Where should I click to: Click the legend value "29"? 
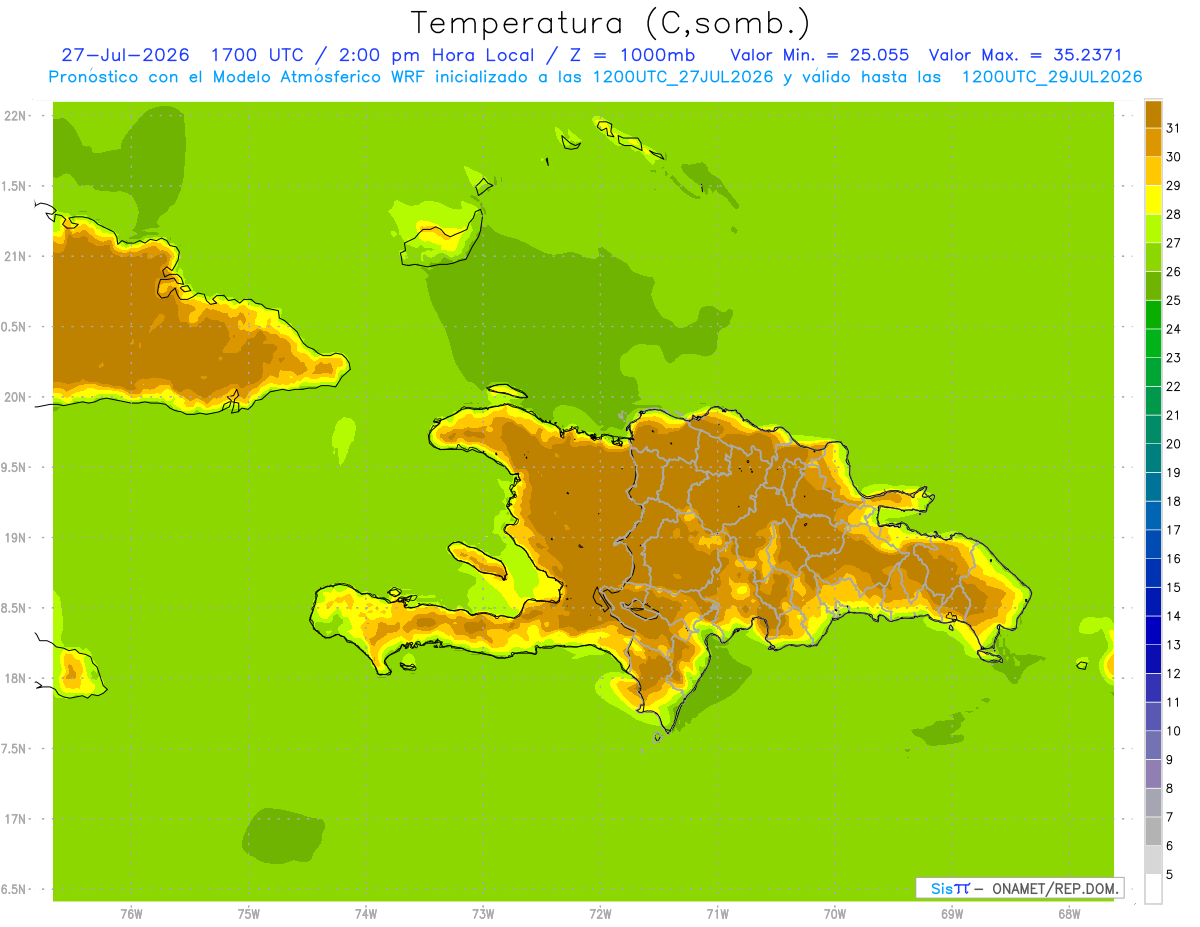pos(1172,185)
